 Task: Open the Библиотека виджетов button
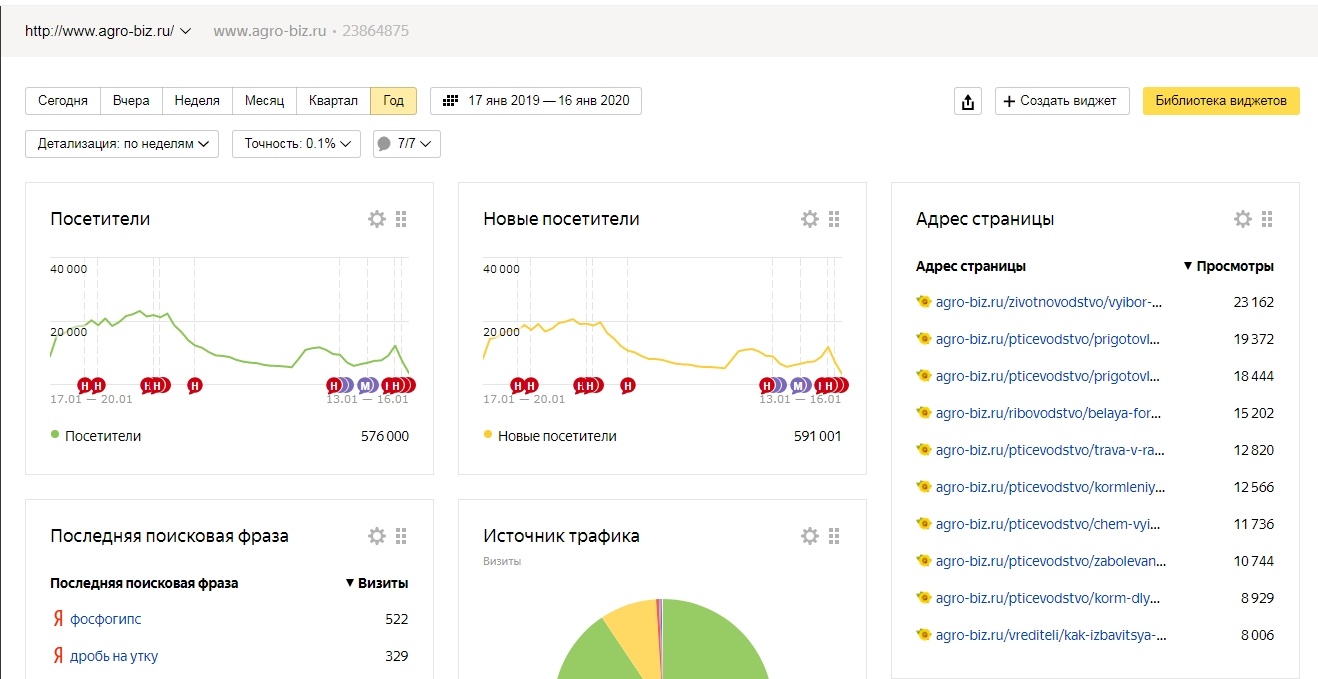(x=1221, y=101)
